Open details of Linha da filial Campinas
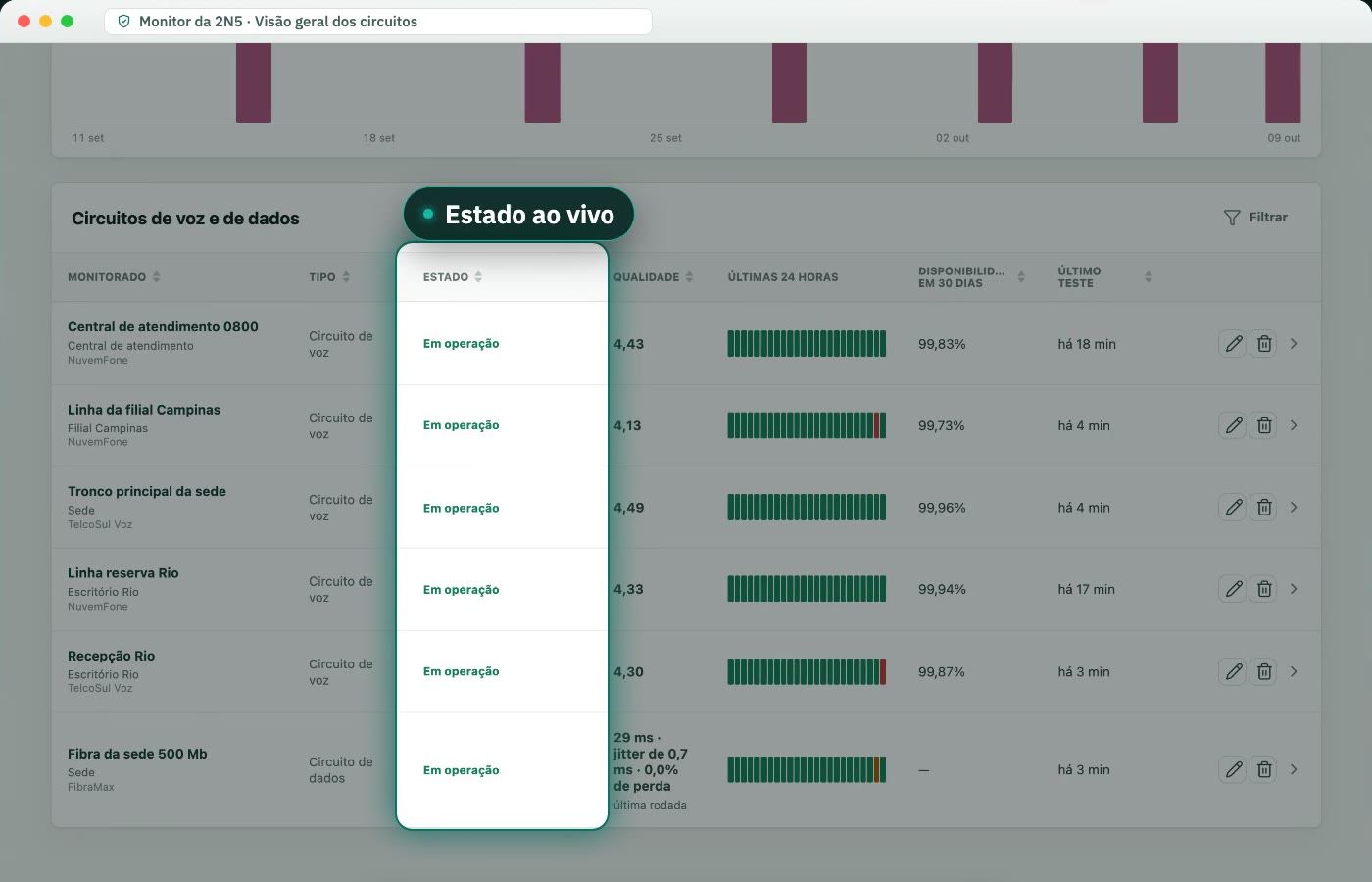The width and height of the screenshot is (1372, 882). (x=1294, y=425)
